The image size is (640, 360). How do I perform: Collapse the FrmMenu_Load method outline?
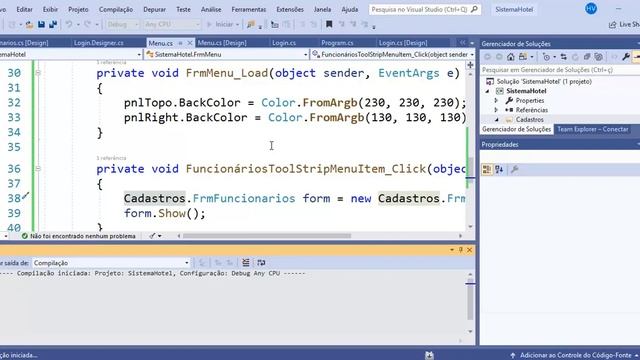[38, 73]
